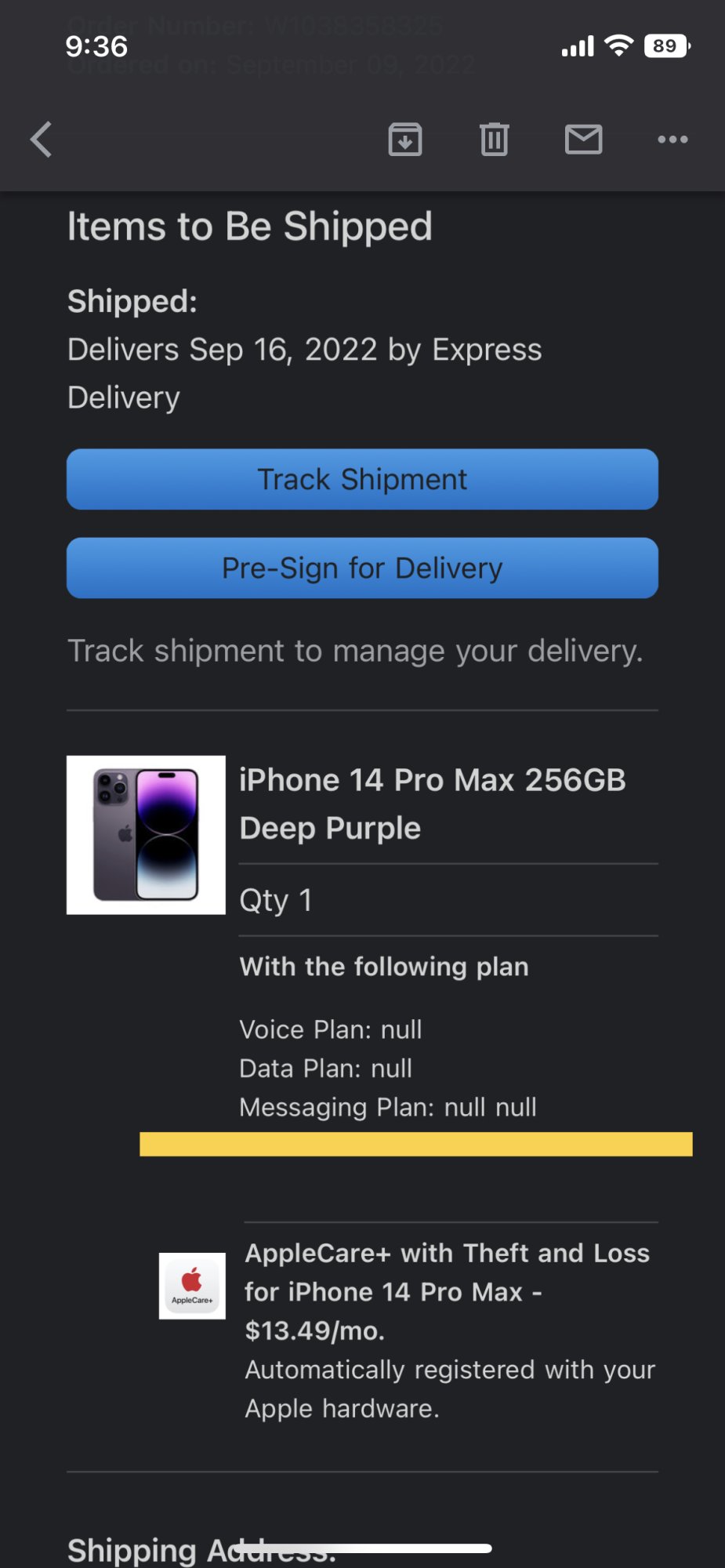Image resolution: width=725 pixels, height=1568 pixels.
Task: Tap the cellular signal bars icon
Action: pos(578,47)
